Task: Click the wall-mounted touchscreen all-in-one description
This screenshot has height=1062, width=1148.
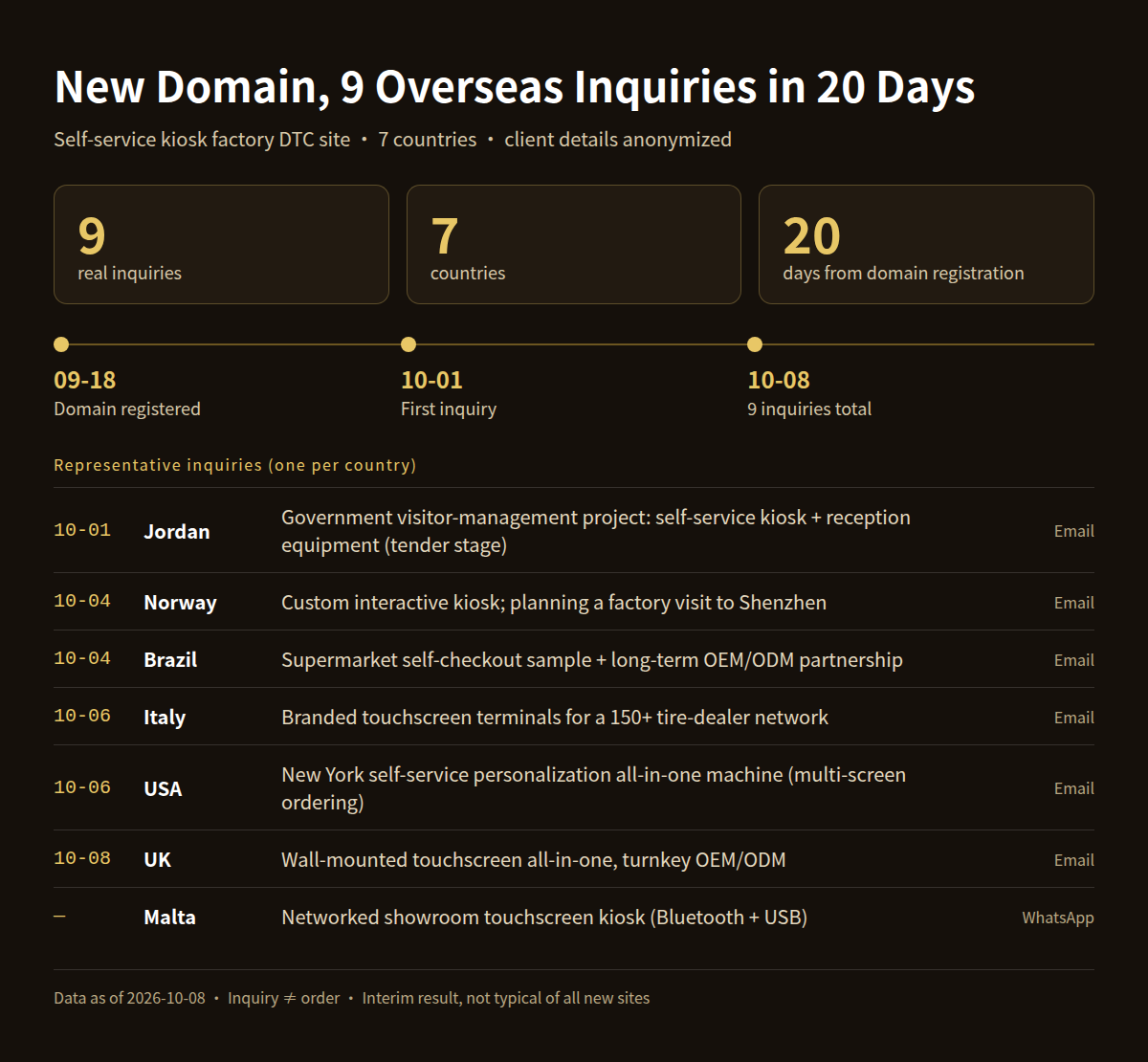Action: pos(534,860)
